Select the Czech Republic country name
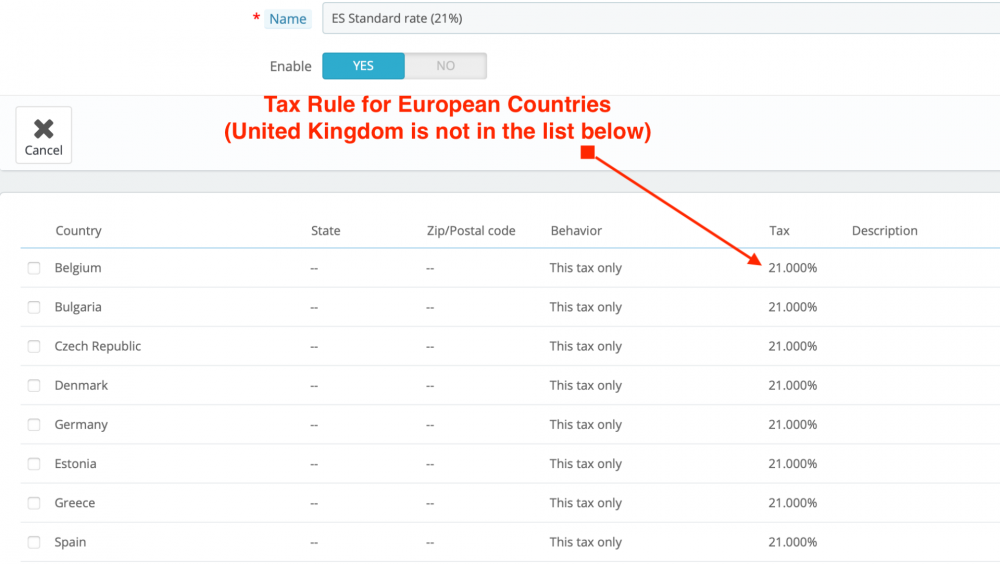 click(x=98, y=346)
